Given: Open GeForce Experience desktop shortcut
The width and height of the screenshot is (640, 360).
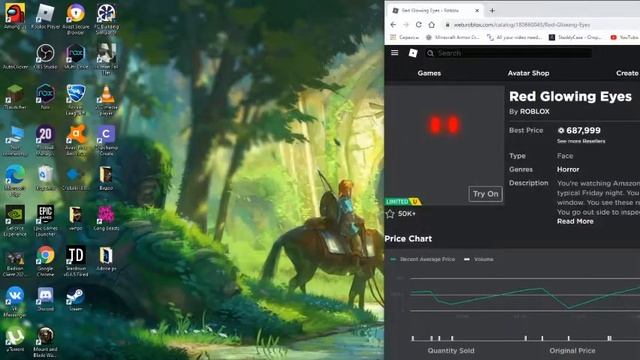Looking at the screenshot, I should tap(15, 220).
